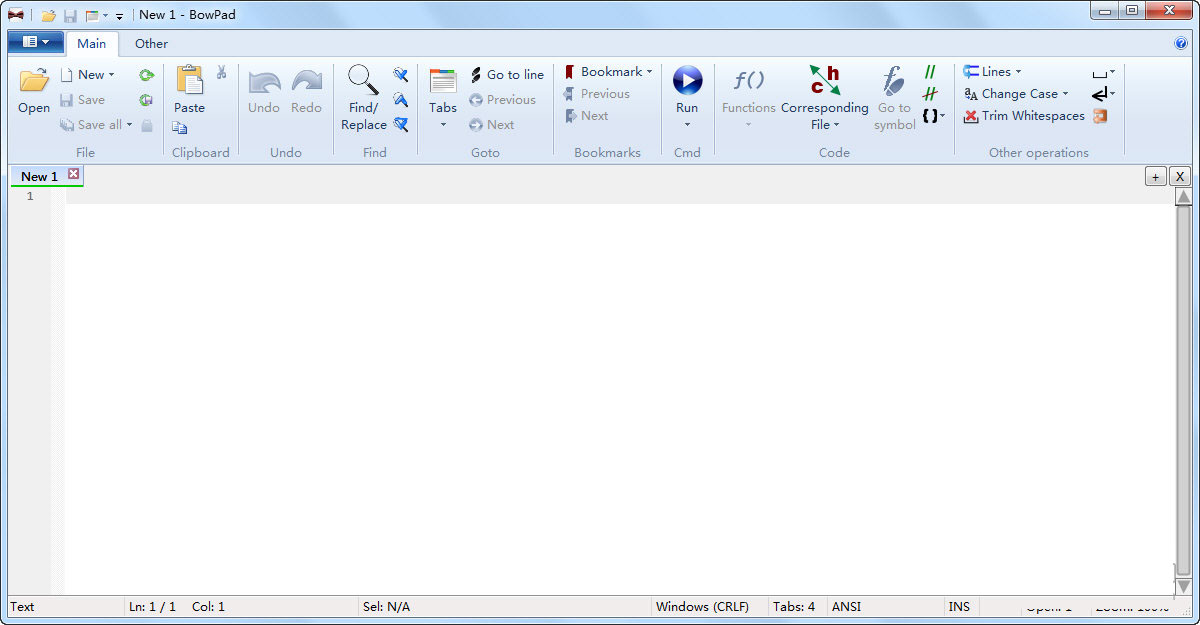The image size is (1200, 625).
Task: Open the Lines dropdown menu
Action: point(1018,72)
